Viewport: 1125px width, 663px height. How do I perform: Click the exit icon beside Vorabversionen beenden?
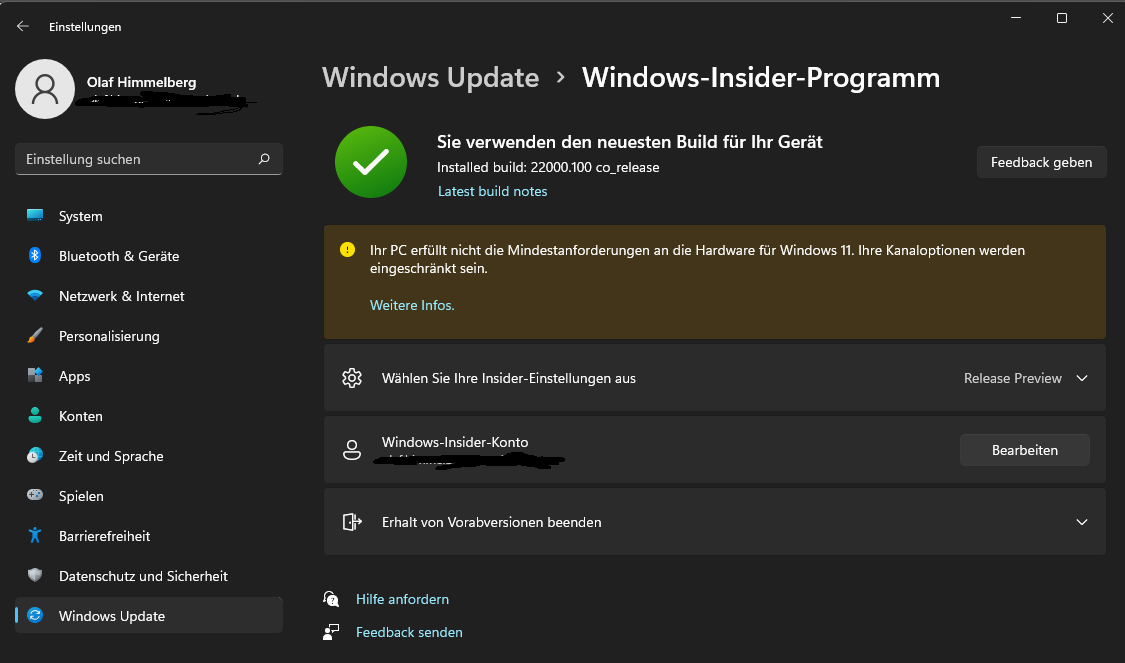click(x=352, y=522)
